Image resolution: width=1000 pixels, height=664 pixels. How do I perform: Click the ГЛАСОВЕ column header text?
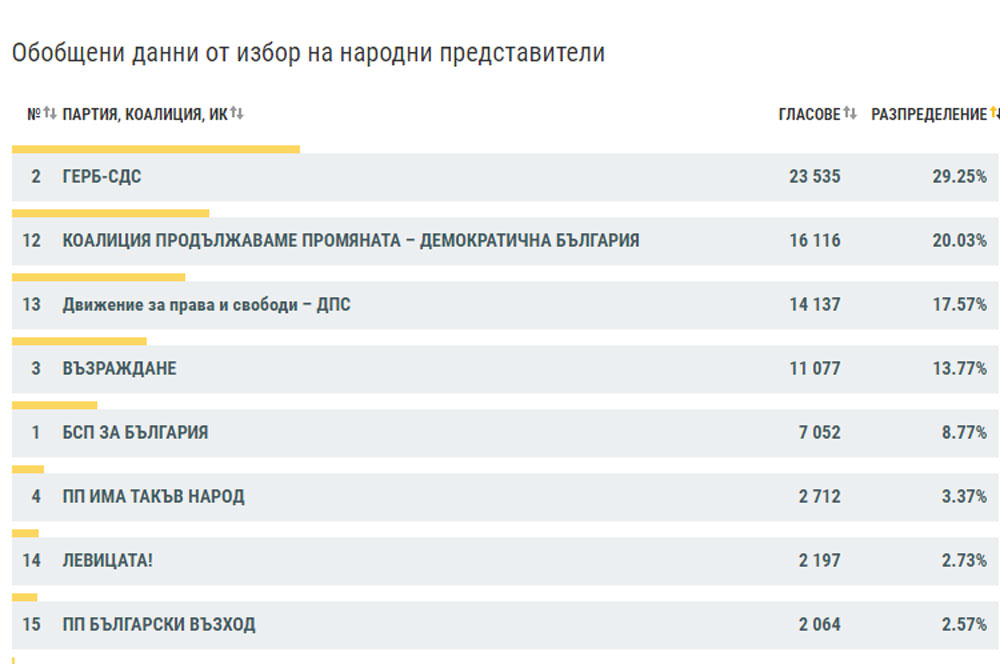tap(809, 115)
